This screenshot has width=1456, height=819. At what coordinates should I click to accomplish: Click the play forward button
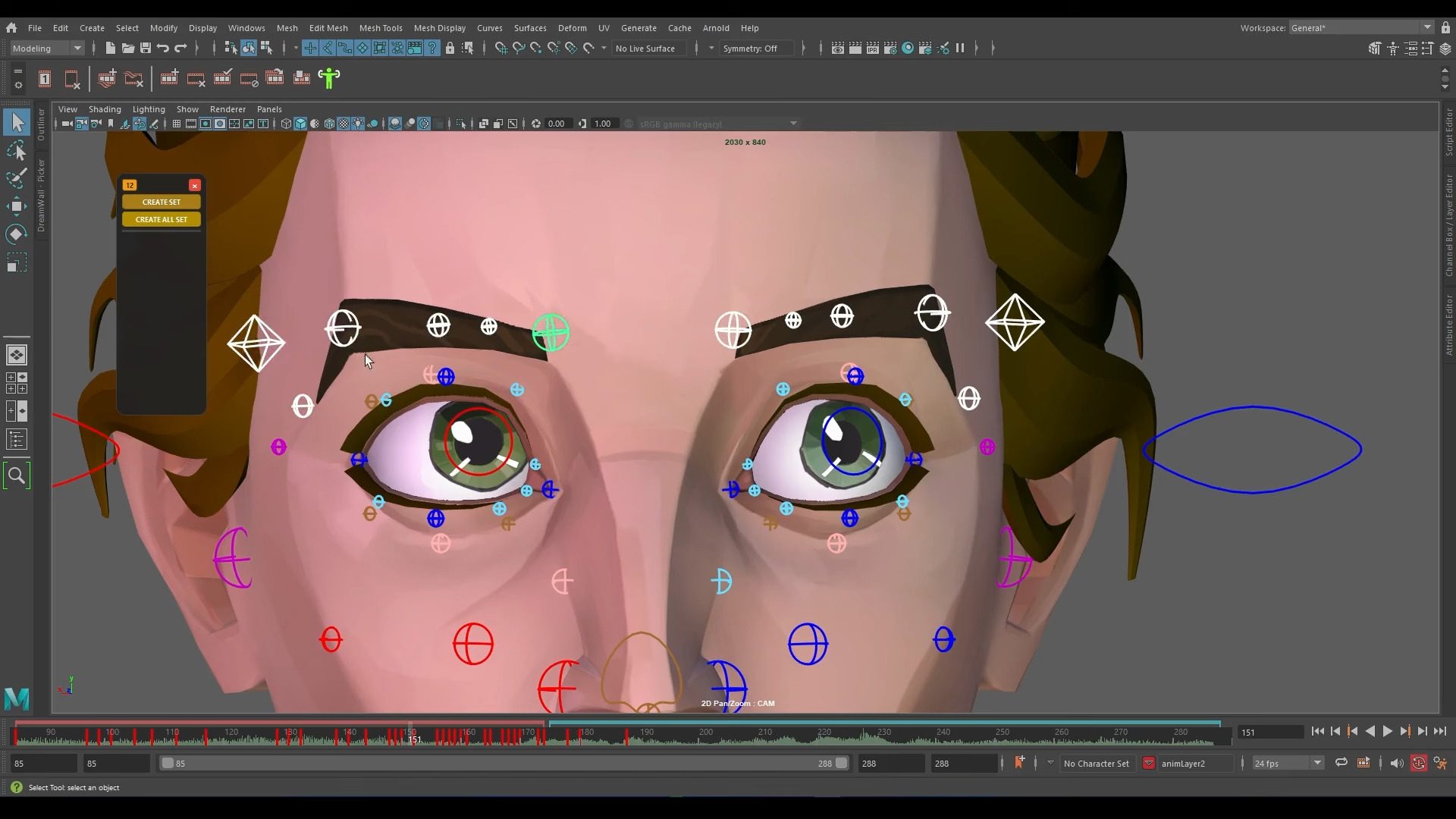(1387, 731)
